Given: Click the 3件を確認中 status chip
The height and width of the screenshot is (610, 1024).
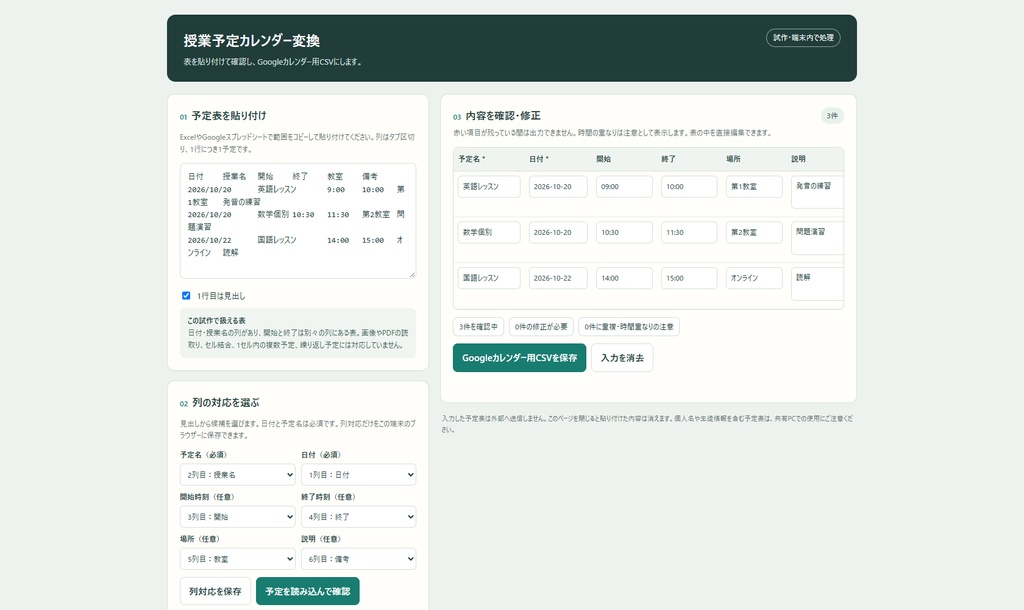Looking at the screenshot, I should click(x=478, y=327).
